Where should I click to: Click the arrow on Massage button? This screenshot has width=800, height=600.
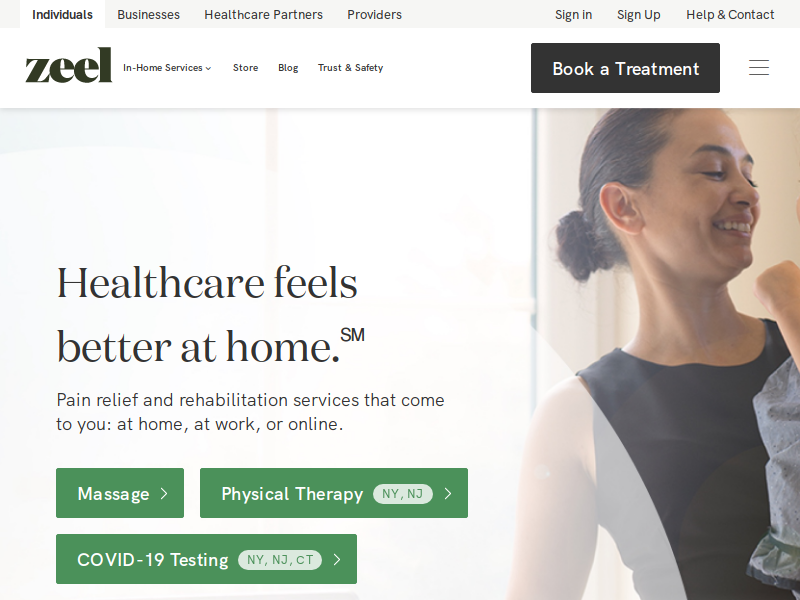164,493
